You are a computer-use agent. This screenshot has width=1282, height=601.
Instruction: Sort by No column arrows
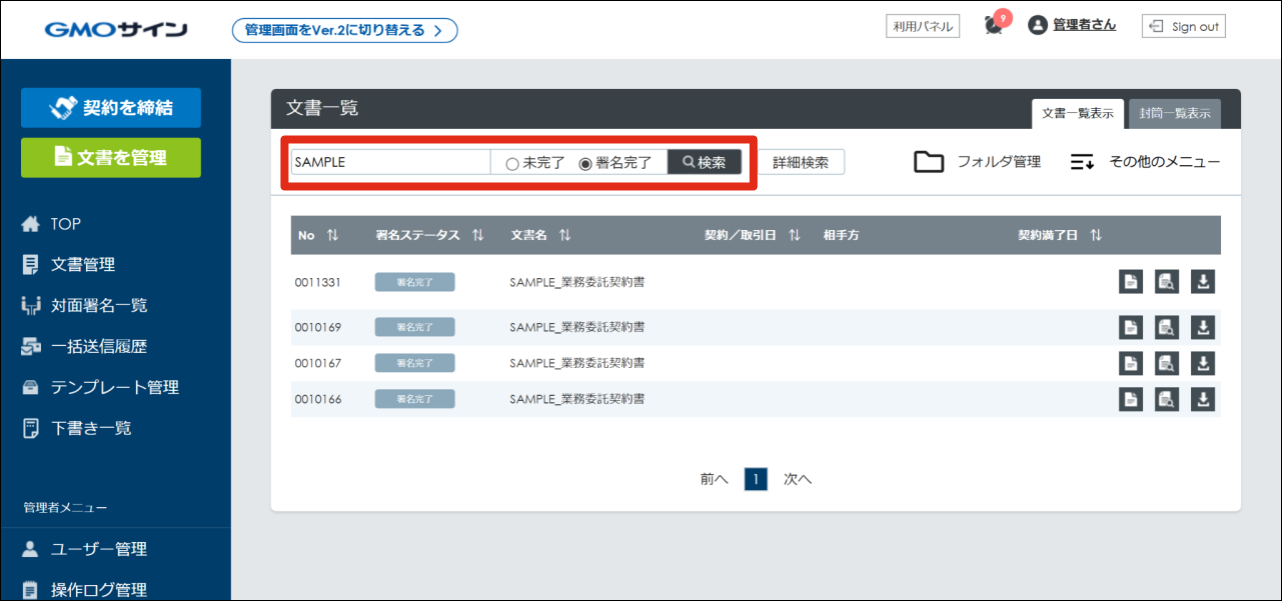[x=332, y=235]
